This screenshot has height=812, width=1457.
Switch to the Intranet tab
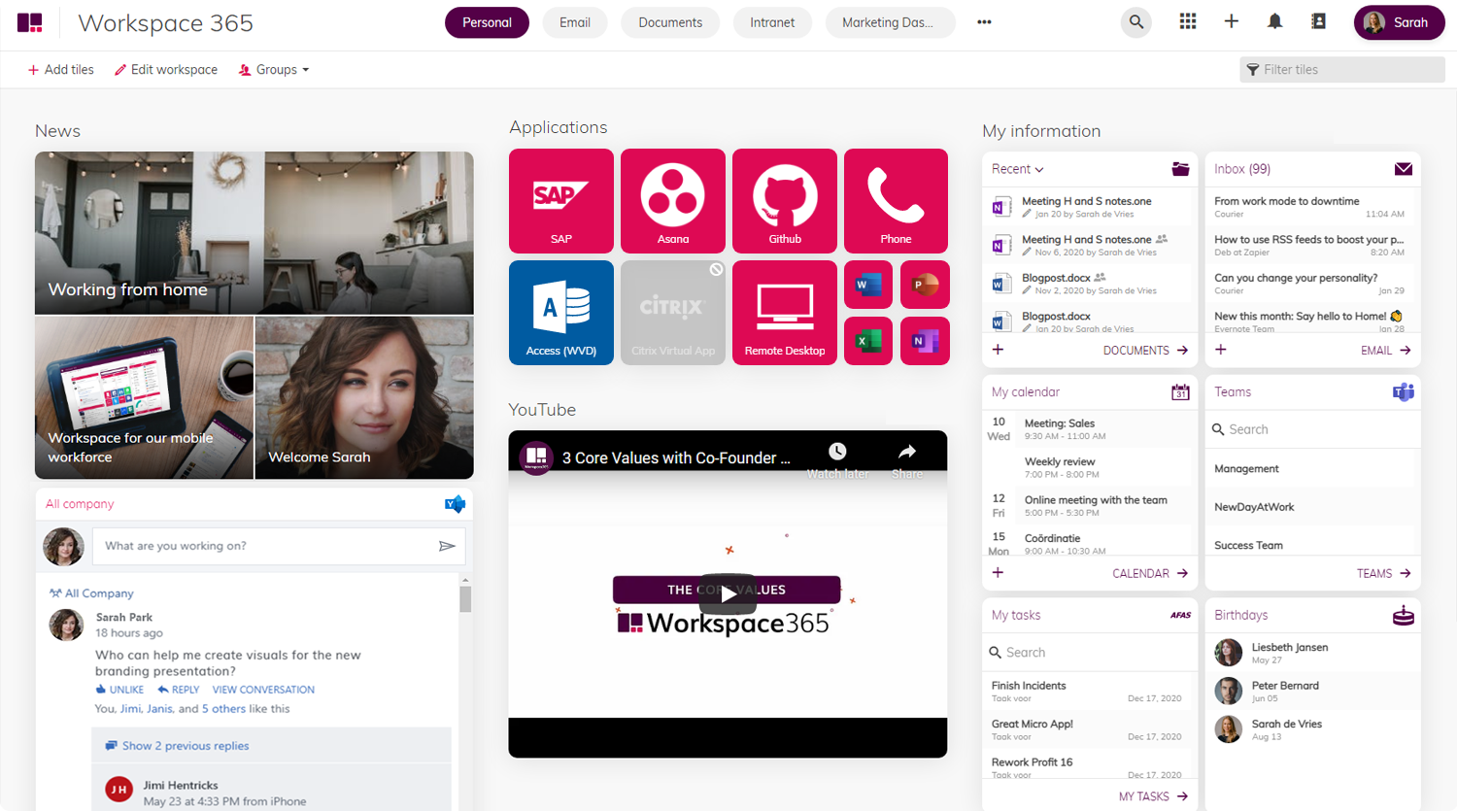pyautogui.click(x=772, y=22)
